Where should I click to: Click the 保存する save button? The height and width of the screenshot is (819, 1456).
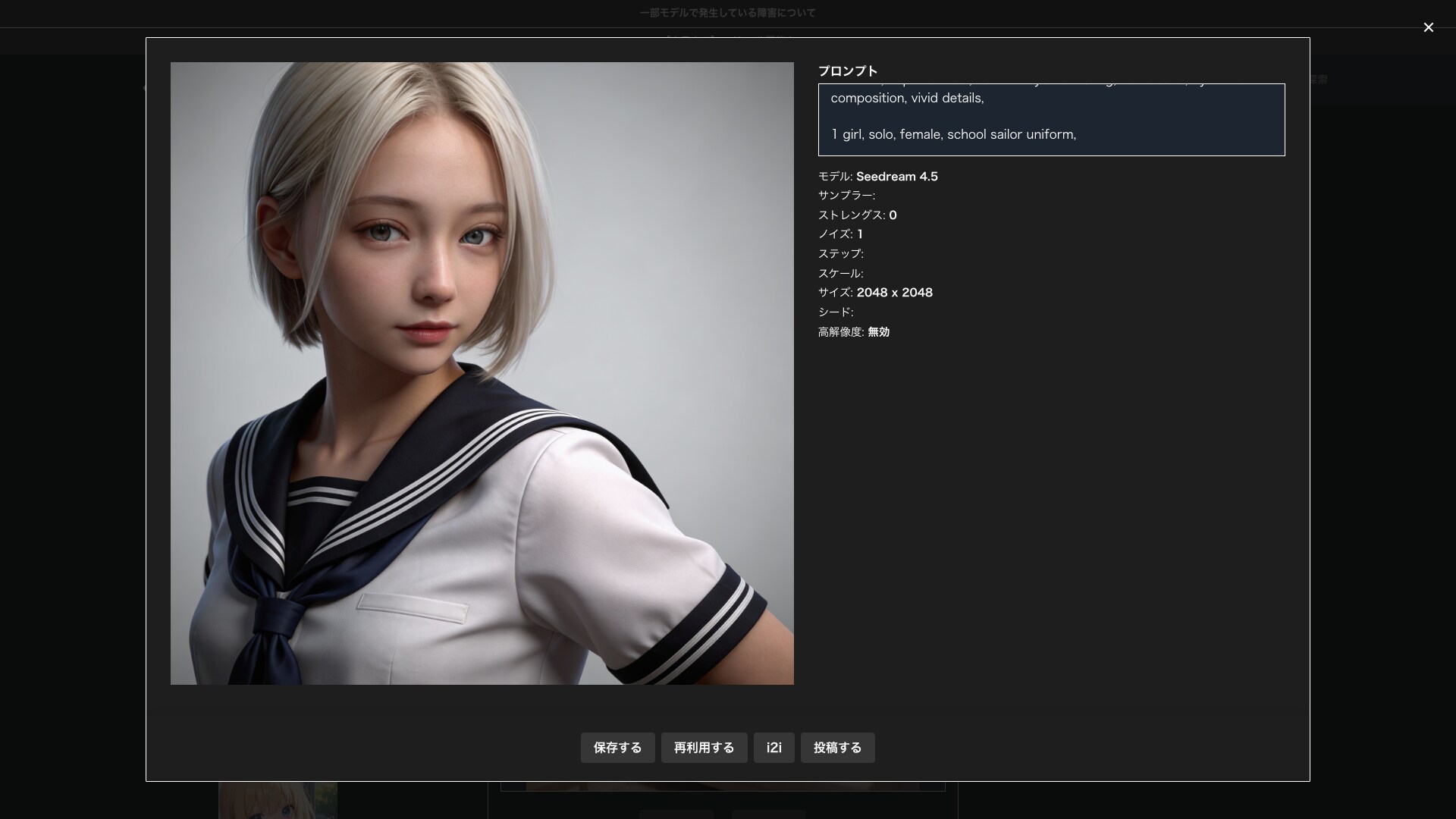tap(617, 748)
